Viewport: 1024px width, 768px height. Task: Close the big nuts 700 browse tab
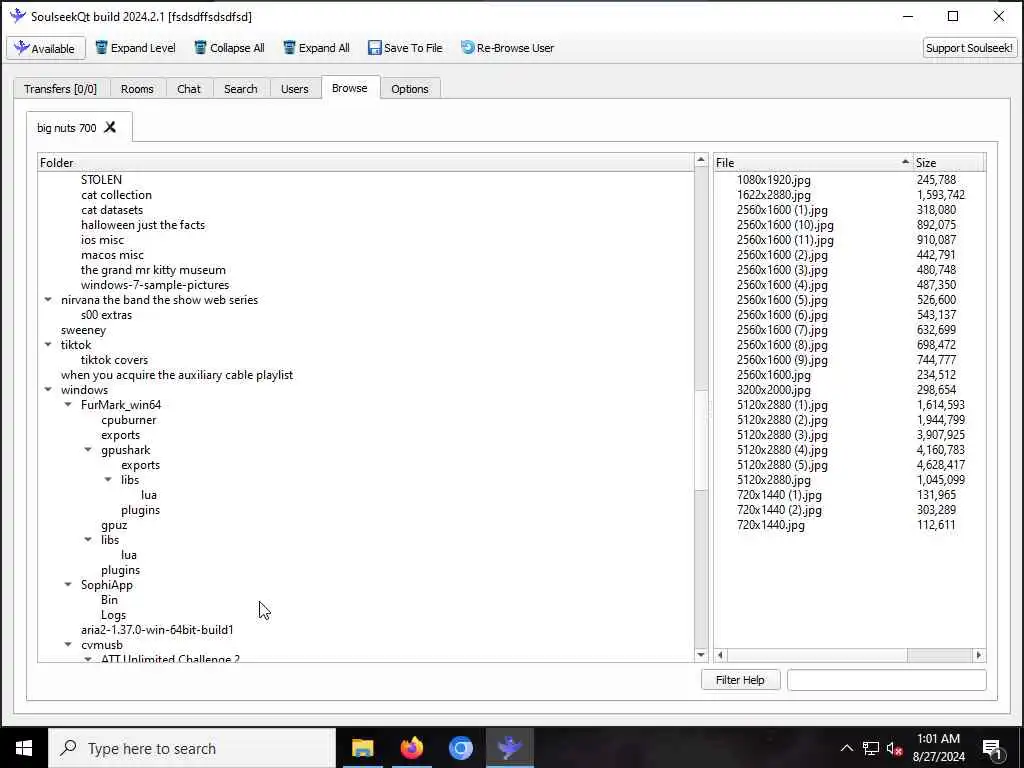[x=110, y=127]
